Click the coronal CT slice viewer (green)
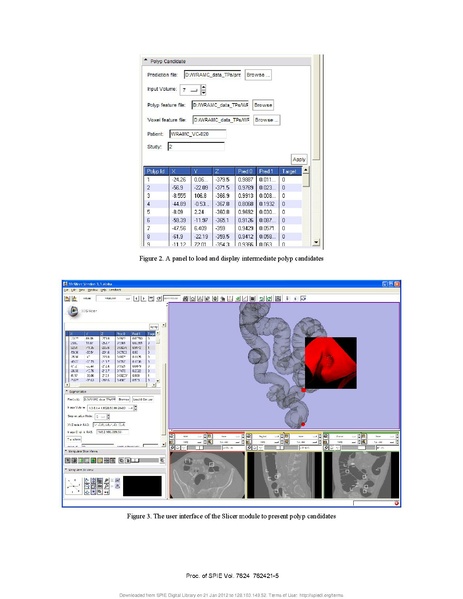This screenshot has width=463, height=599. click(361, 475)
